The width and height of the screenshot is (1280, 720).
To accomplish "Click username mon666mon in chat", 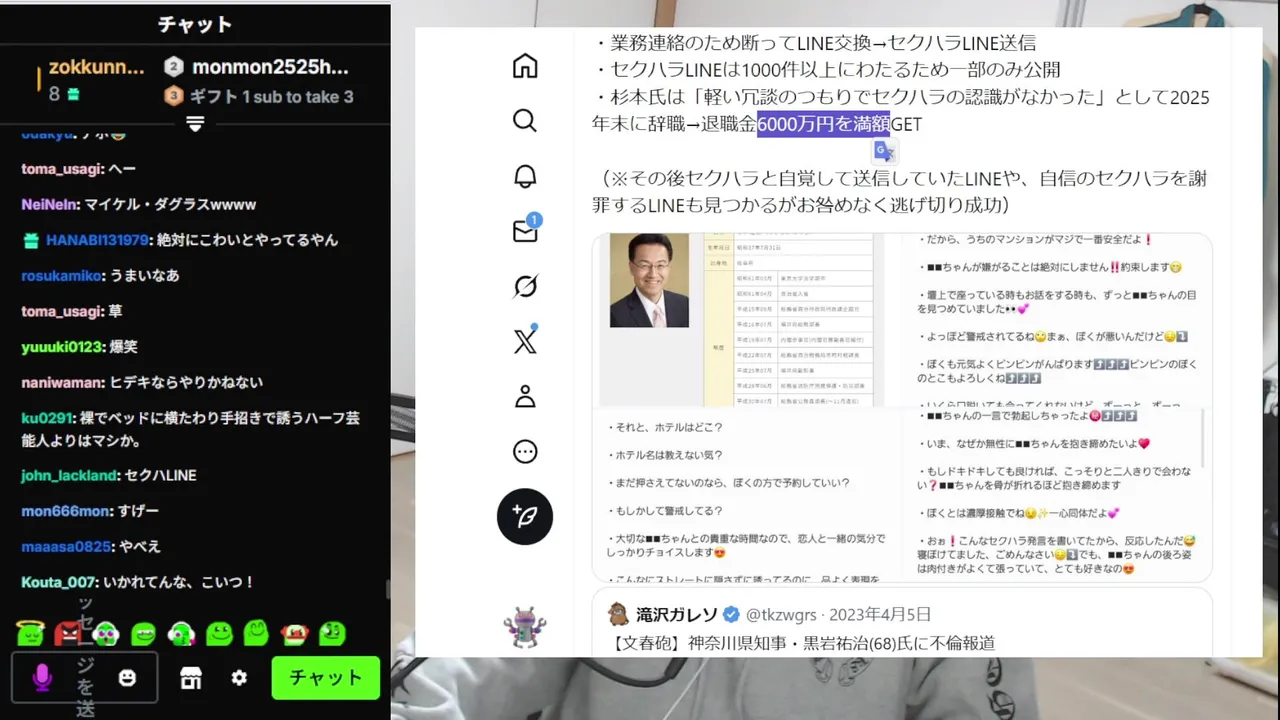I will pos(65,511).
